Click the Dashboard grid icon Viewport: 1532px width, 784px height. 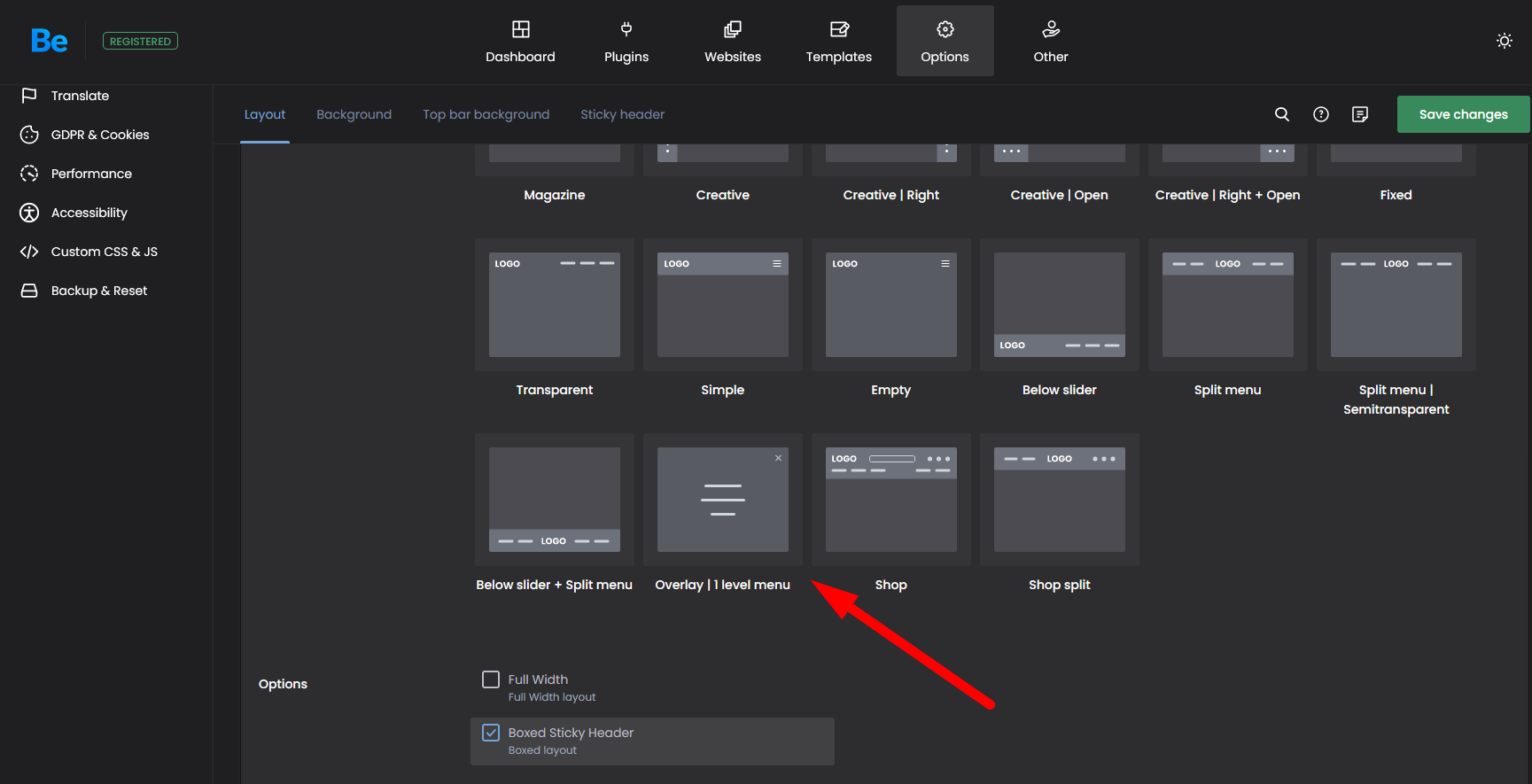coord(521,29)
